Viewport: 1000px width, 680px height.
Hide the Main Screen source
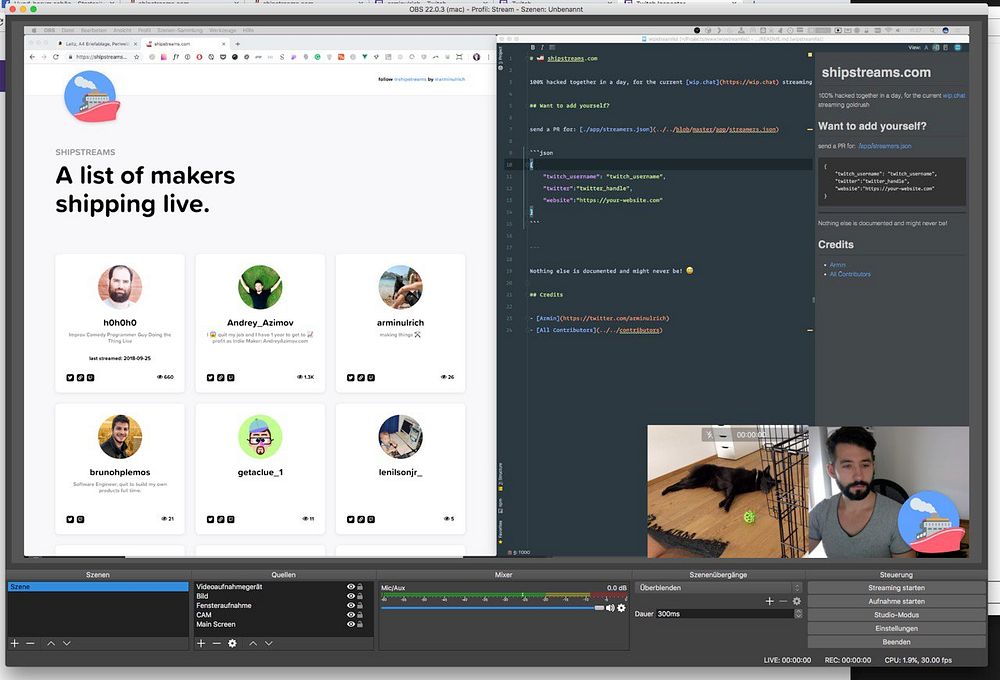[351, 624]
